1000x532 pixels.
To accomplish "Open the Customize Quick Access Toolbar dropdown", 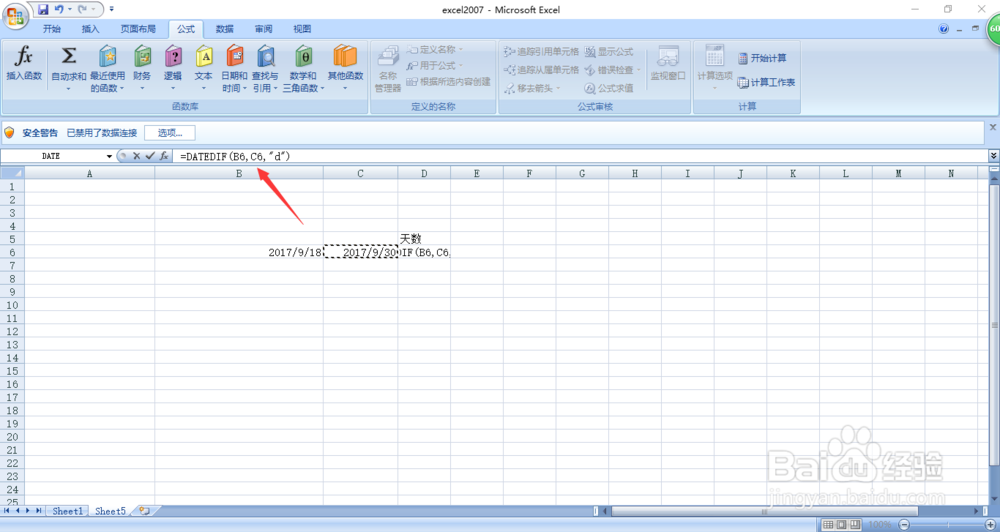I will point(112,10).
